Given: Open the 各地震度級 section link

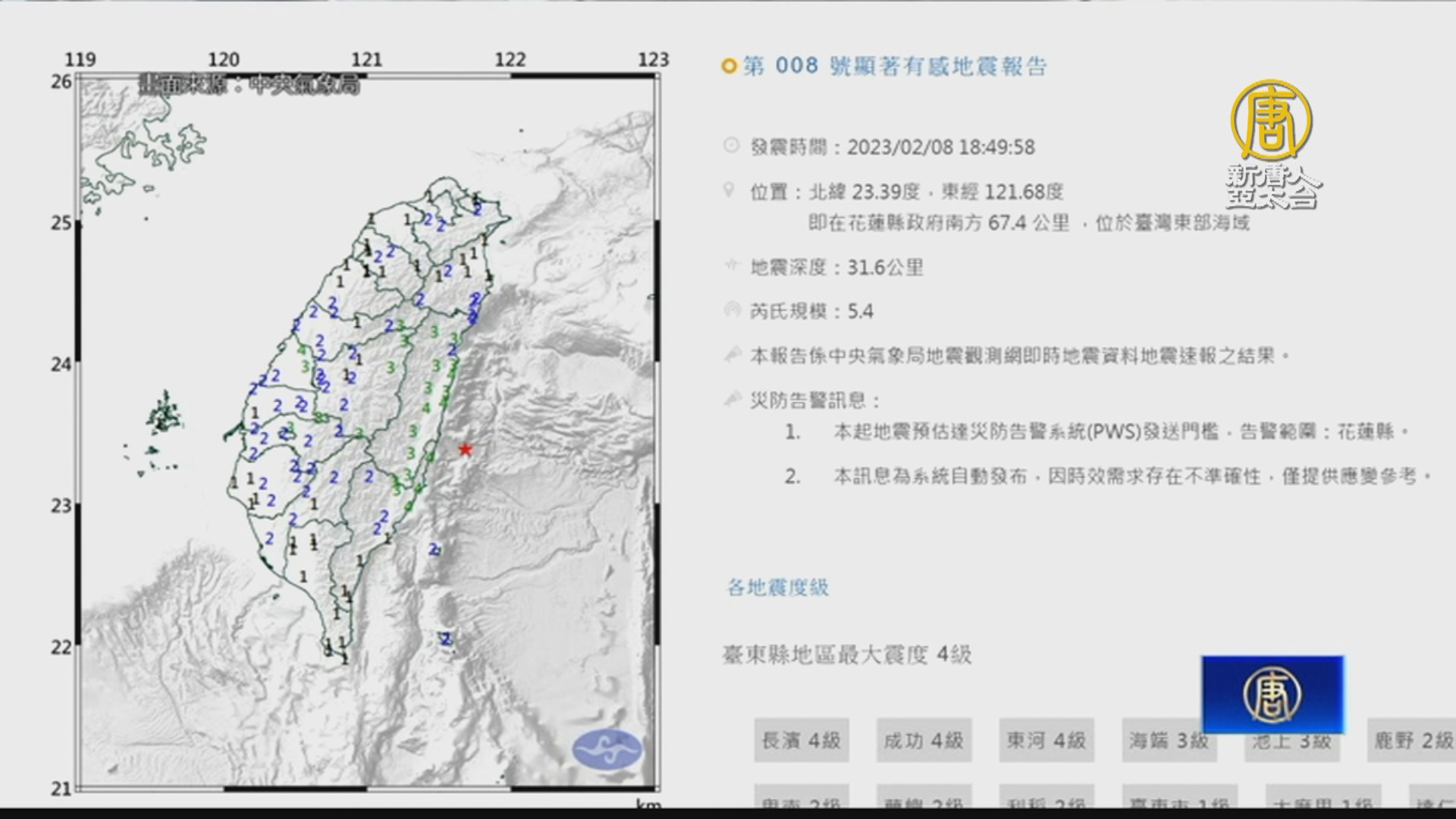Looking at the screenshot, I should pos(778,588).
